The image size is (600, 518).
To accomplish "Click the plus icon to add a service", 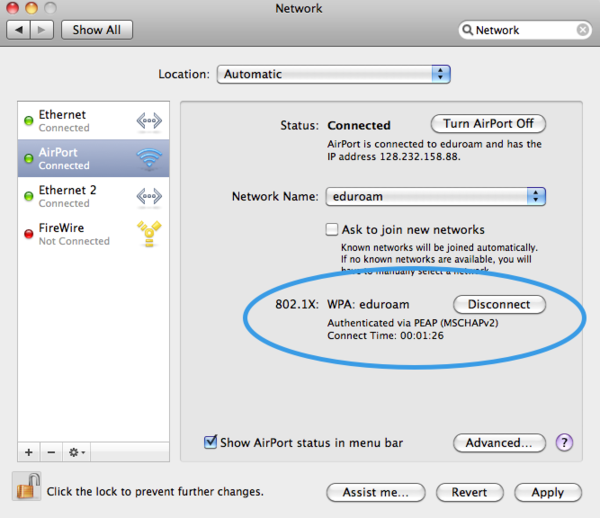I will (29, 452).
